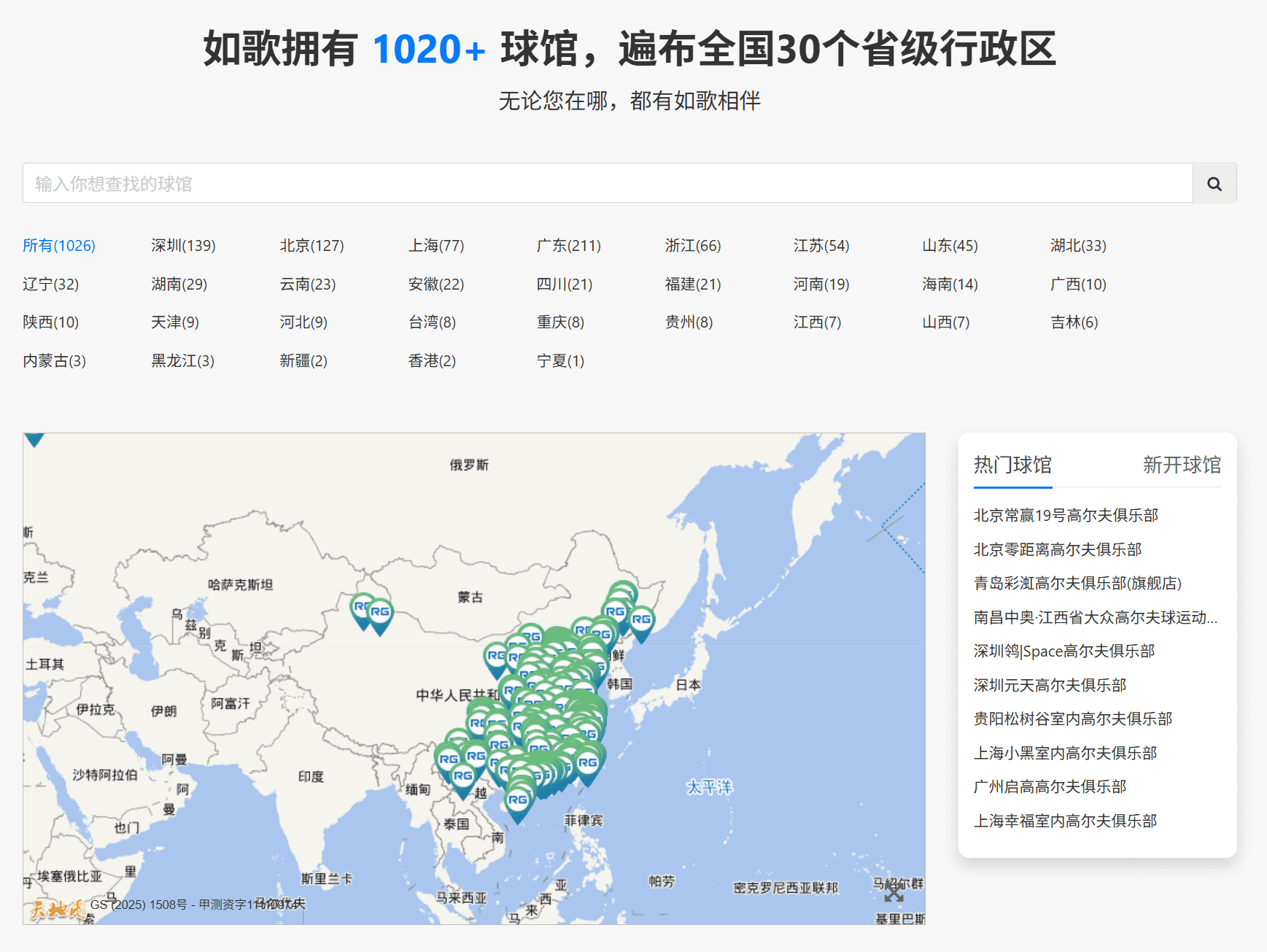Screen dimensions: 1267x952
Task: Switch to the 新开球馆 tab
Action: coord(1181,465)
